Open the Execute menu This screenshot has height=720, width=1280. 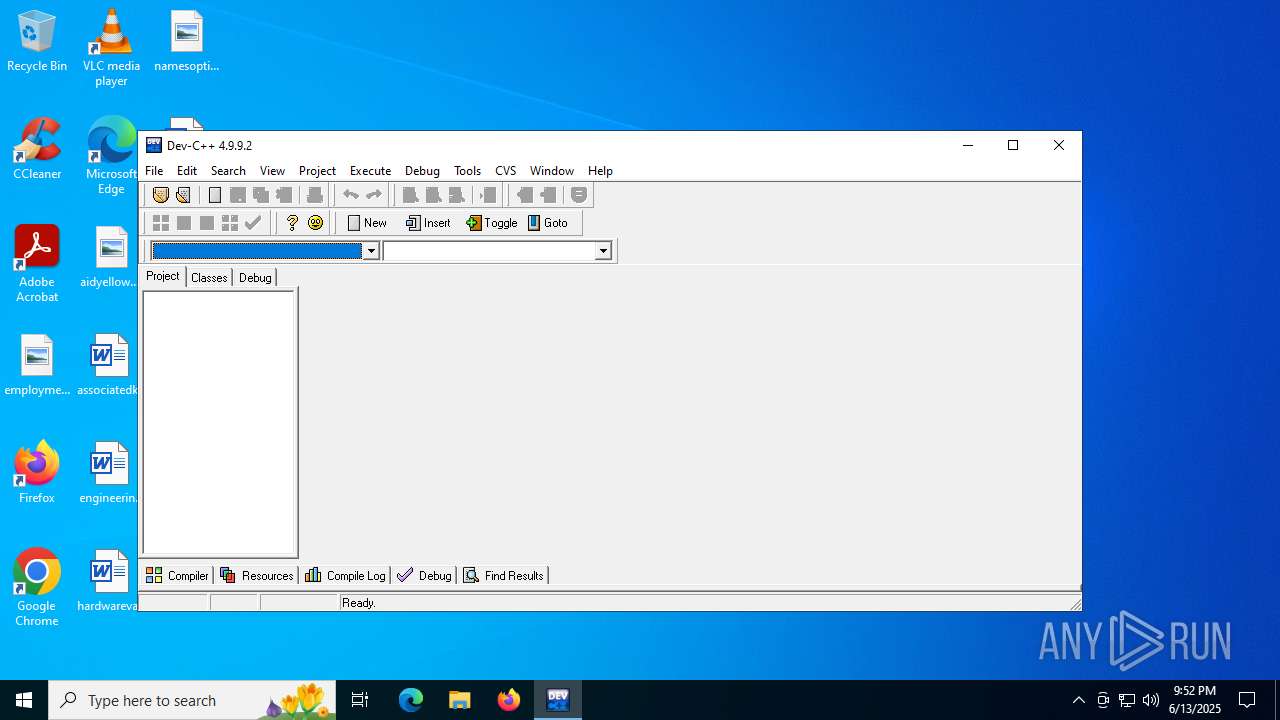click(x=370, y=171)
